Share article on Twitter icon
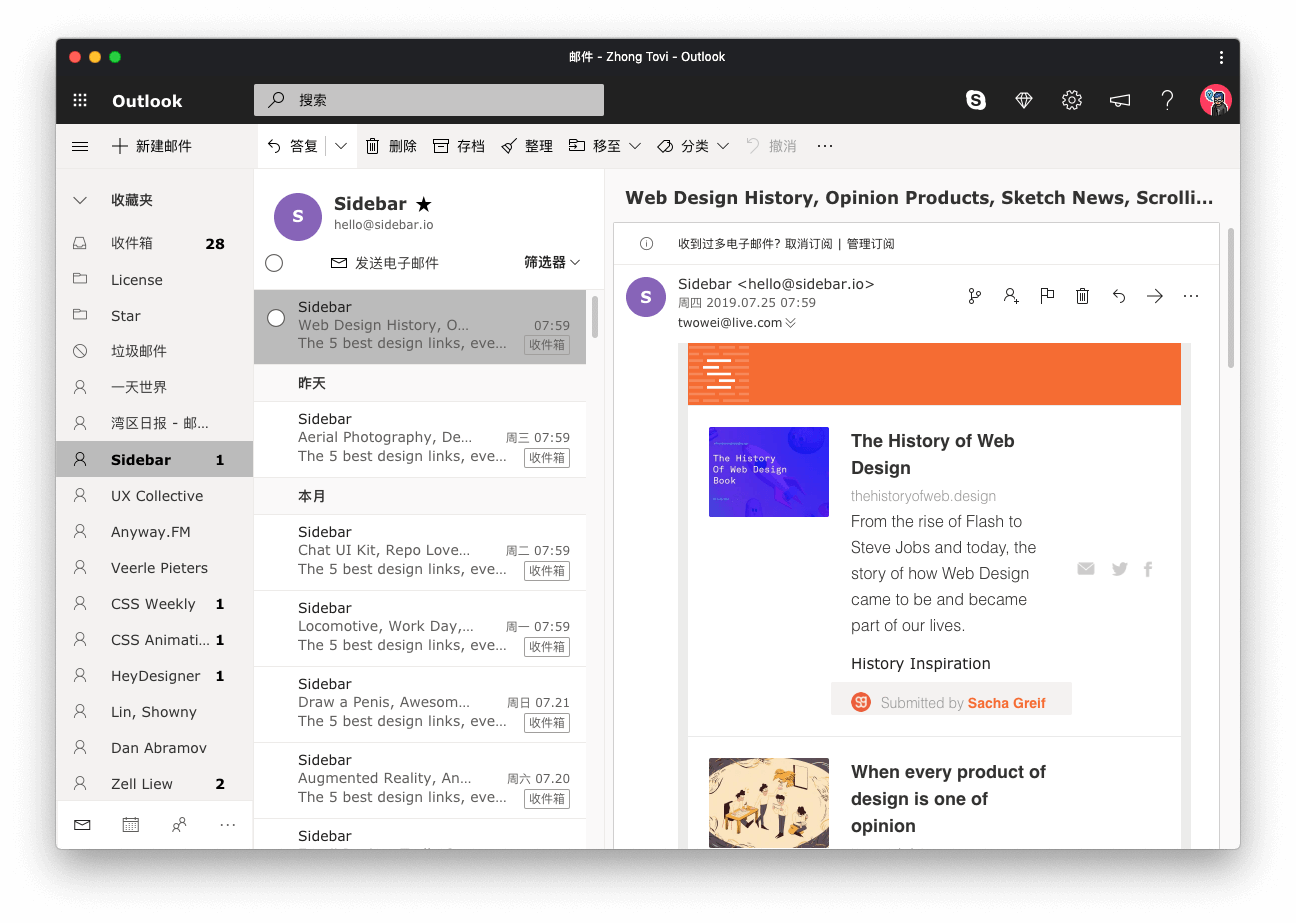 coord(1119,569)
